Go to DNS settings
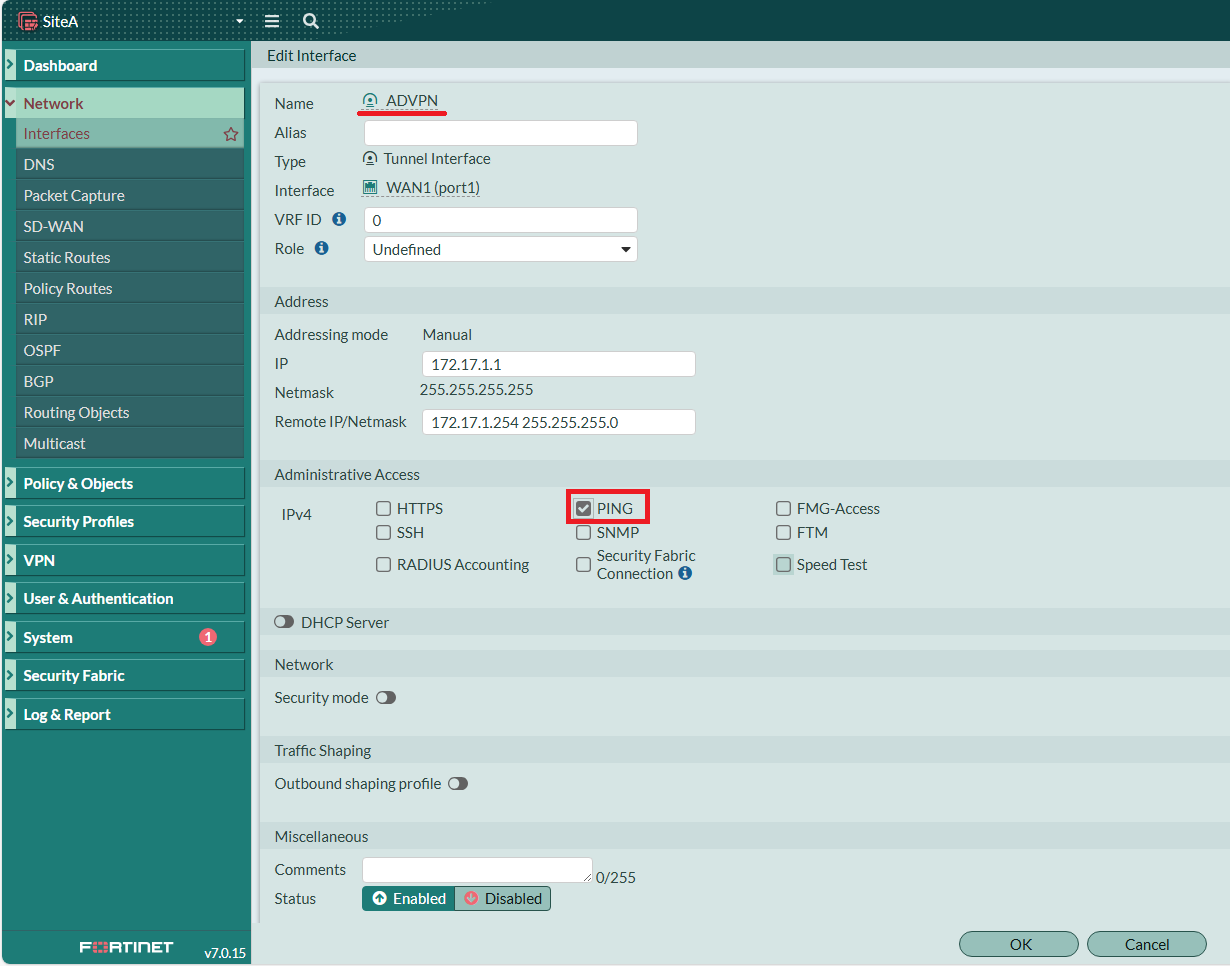The width and height of the screenshot is (1230, 966). 130,164
